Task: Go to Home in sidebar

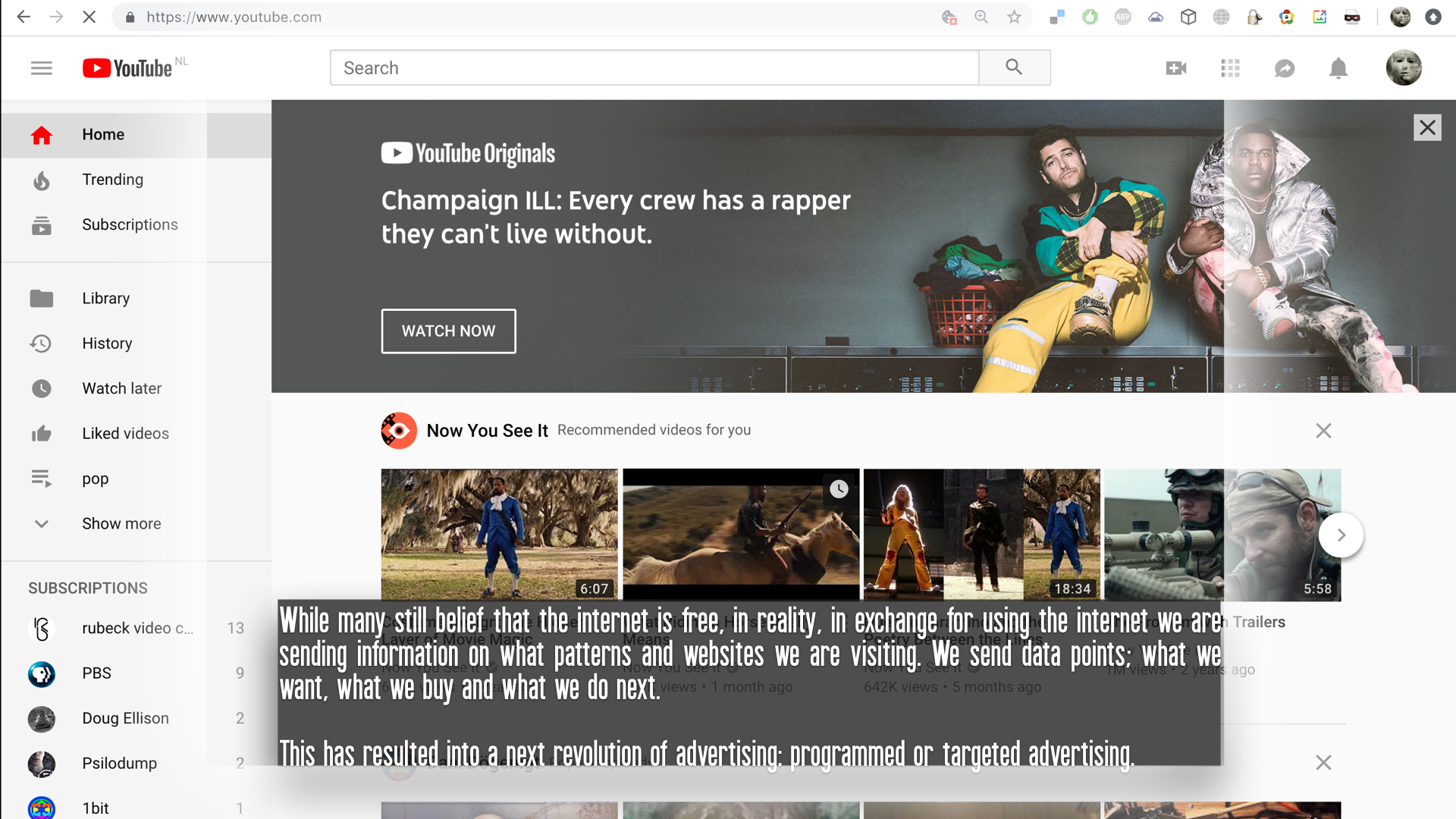Action: (x=136, y=135)
